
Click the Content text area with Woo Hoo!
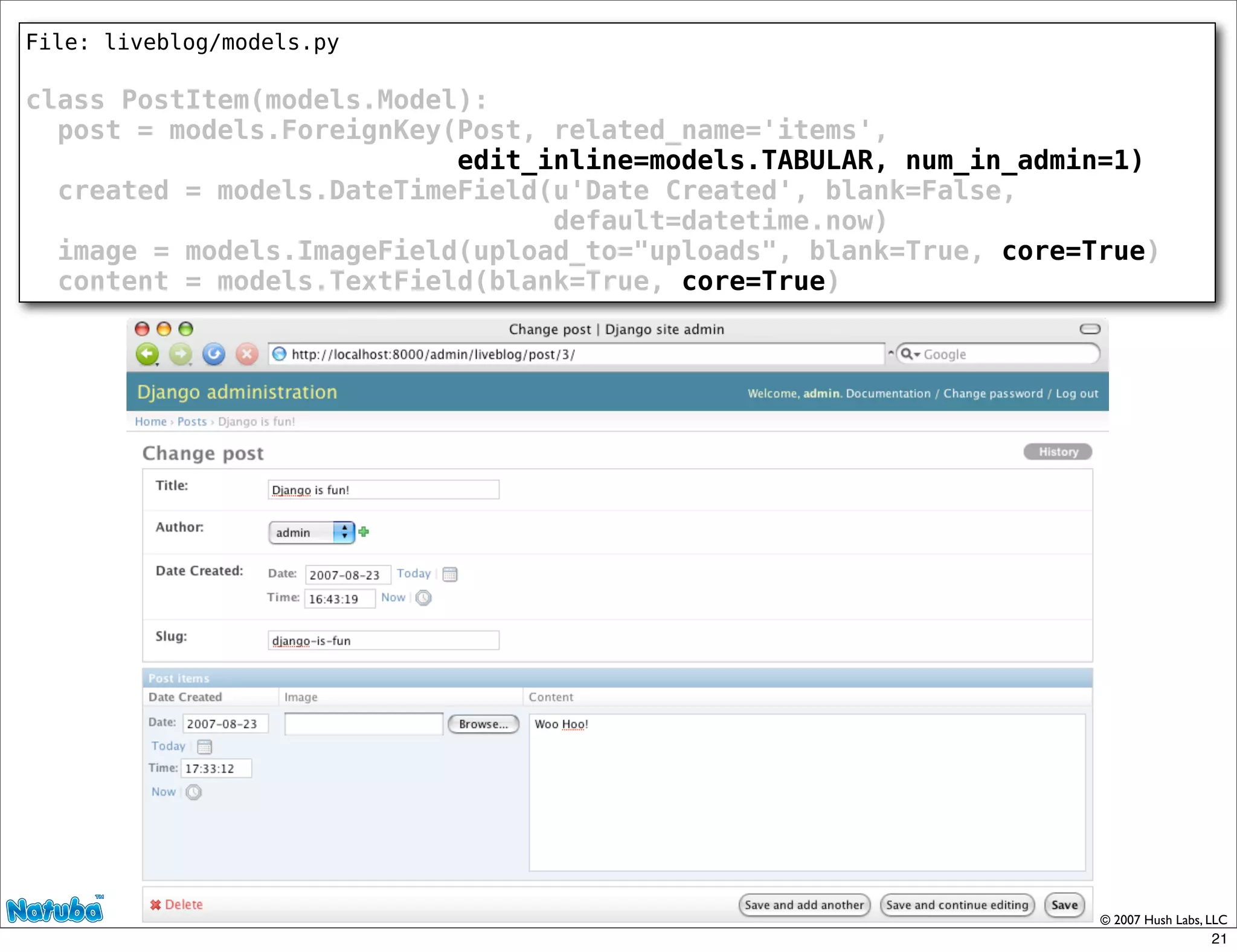click(x=807, y=793)
